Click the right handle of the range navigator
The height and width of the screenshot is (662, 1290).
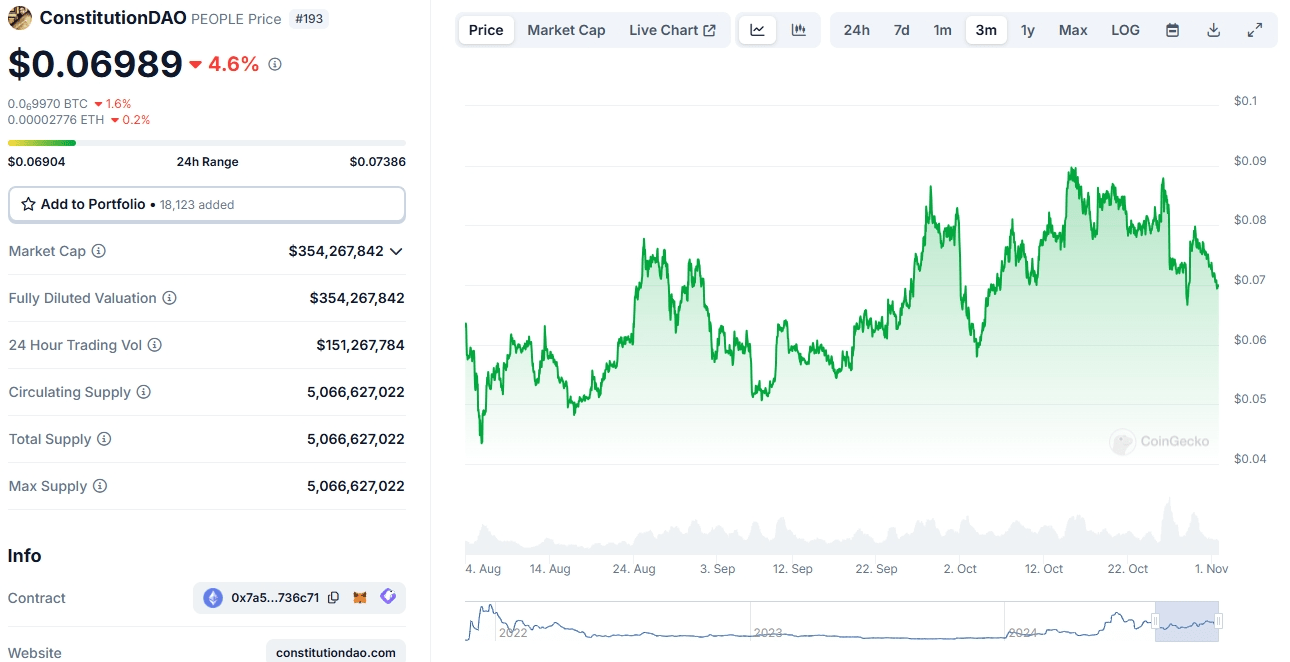coord(1218,621)
